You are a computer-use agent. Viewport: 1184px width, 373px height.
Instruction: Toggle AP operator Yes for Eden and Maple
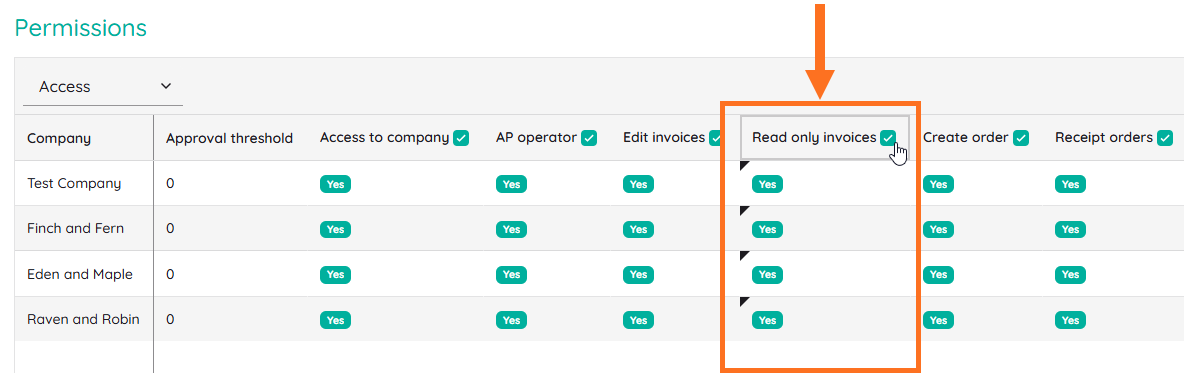click(511, 275)
